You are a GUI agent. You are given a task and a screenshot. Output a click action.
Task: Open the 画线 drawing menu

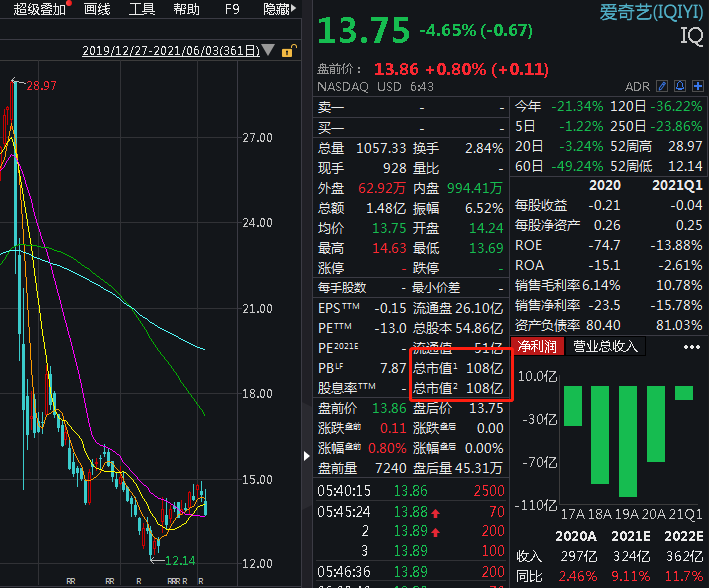pyautogui.click(x=97, y=9)
